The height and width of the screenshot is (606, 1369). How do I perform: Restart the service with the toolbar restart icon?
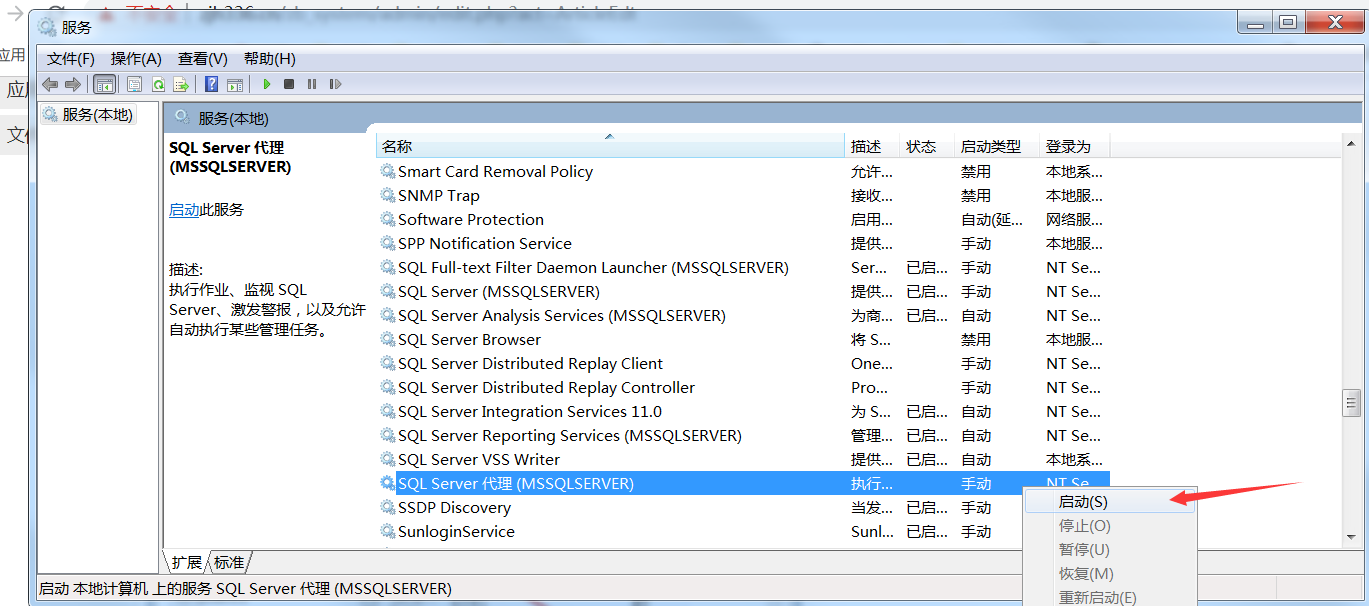(335, 85)
